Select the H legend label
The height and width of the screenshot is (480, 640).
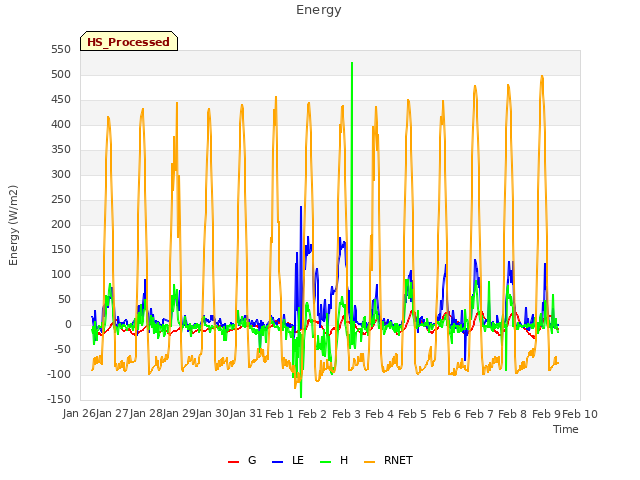click(x=344, y=460)
